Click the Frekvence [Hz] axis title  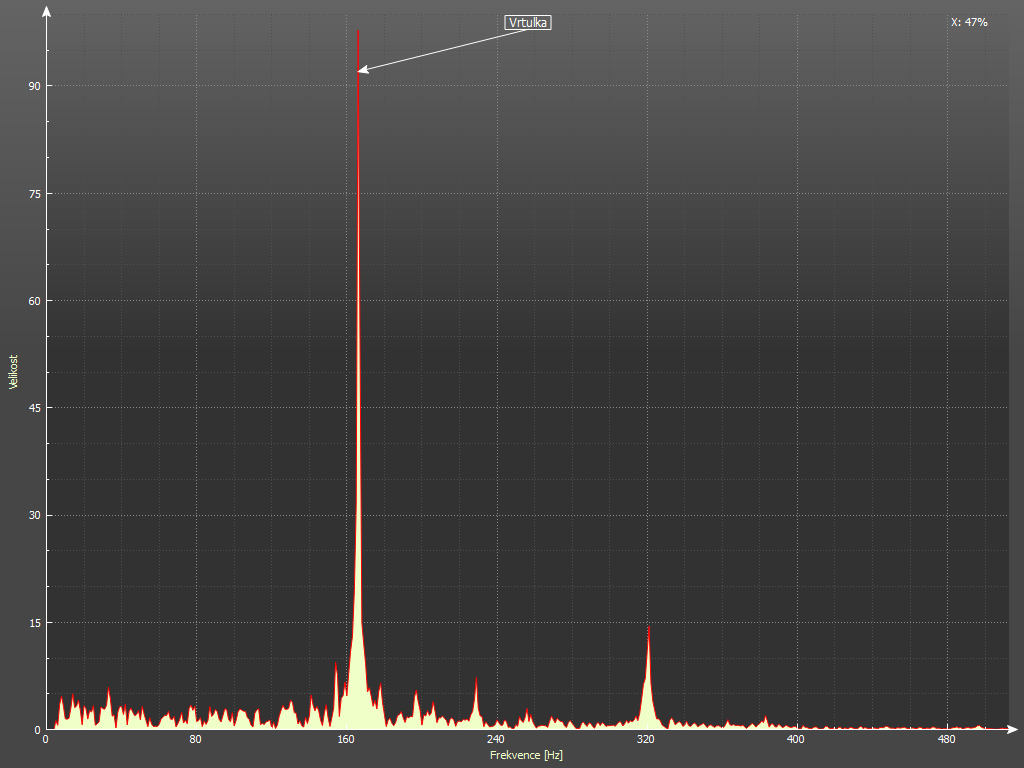tap(526, 755)
